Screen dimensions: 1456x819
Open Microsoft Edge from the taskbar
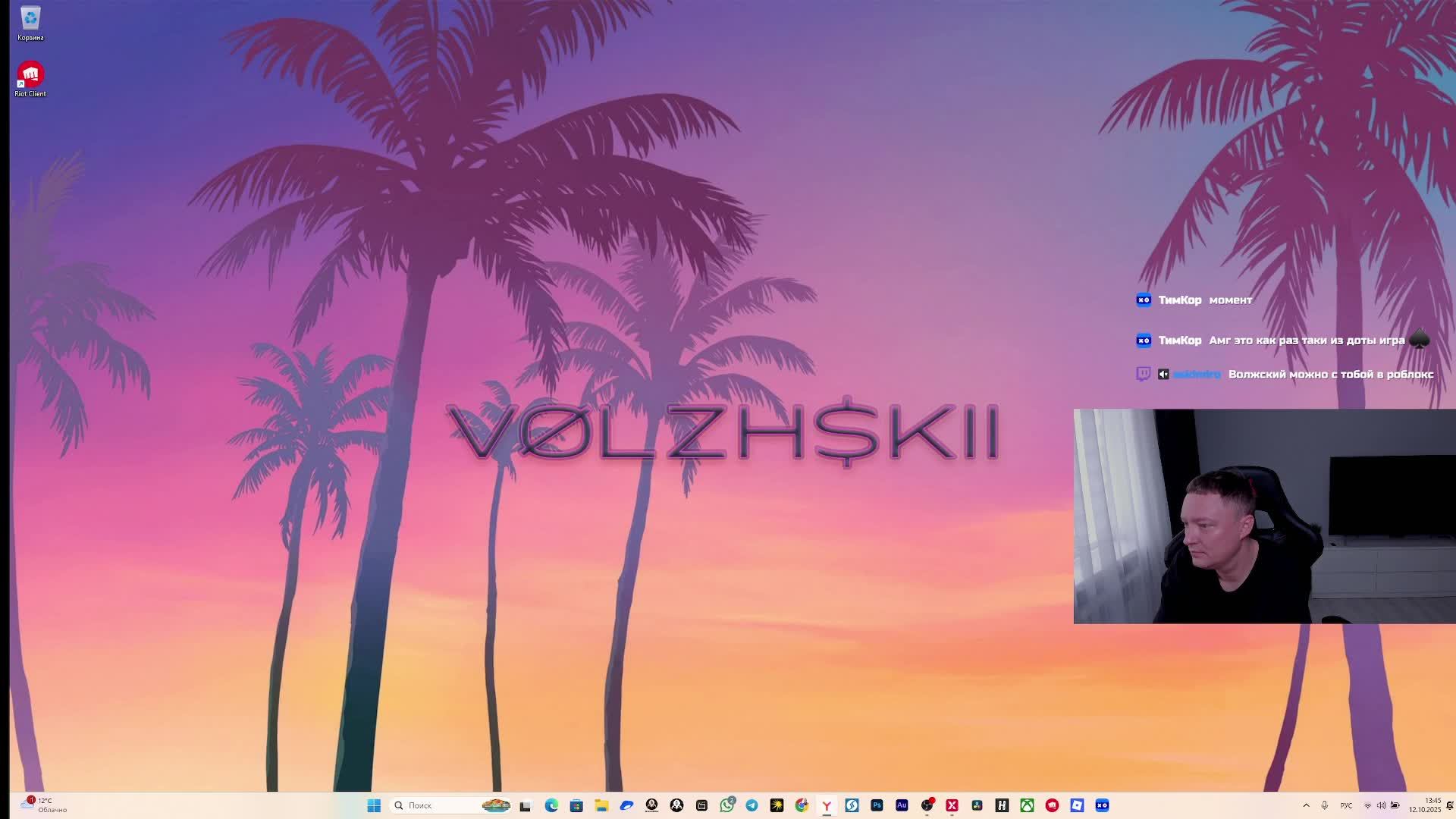(x=551, y=805)
